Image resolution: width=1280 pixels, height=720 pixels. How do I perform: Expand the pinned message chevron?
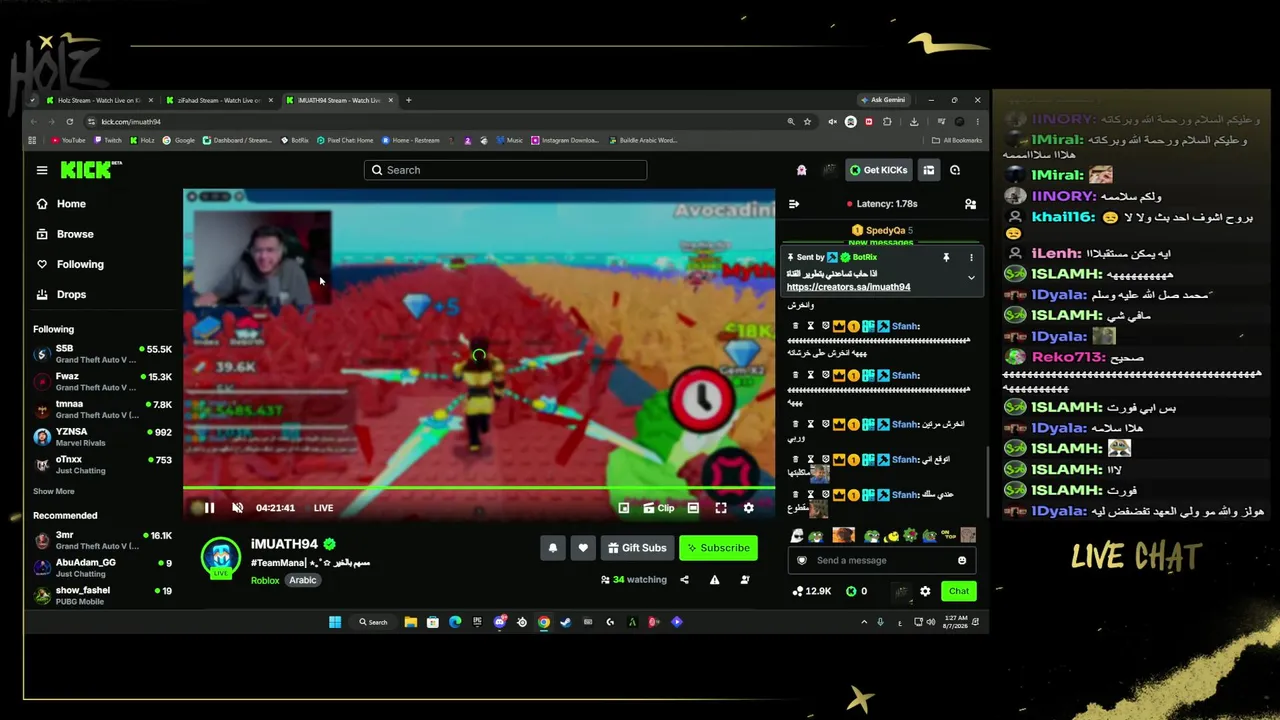point(971,278)
